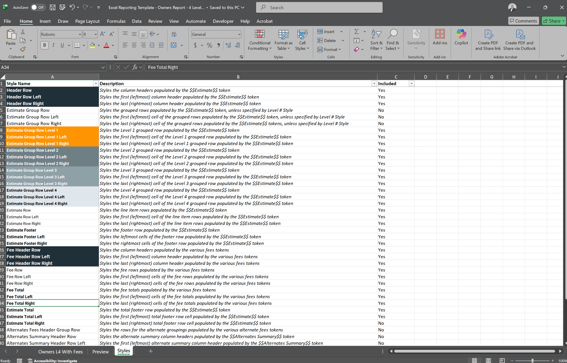The height and width of the screenshot is (363, 567).
Task: Toggle Middle Align vertical alignment
Action: (134, 34)
